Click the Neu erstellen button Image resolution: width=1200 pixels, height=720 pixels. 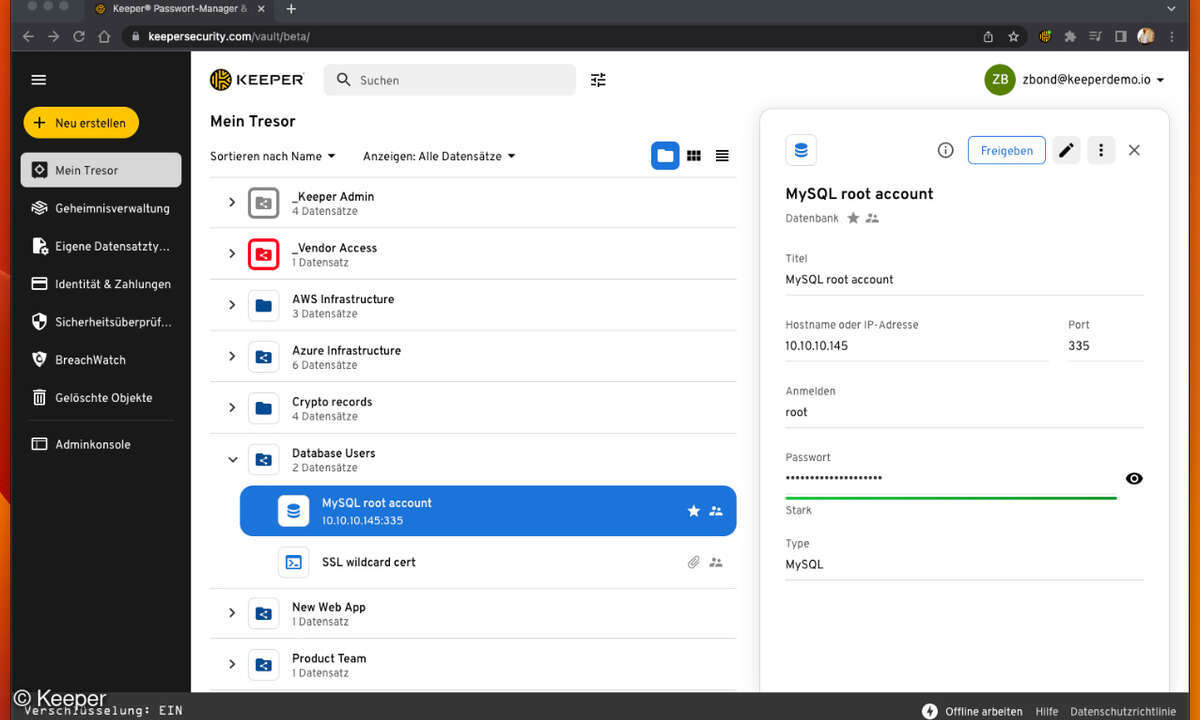81,123
